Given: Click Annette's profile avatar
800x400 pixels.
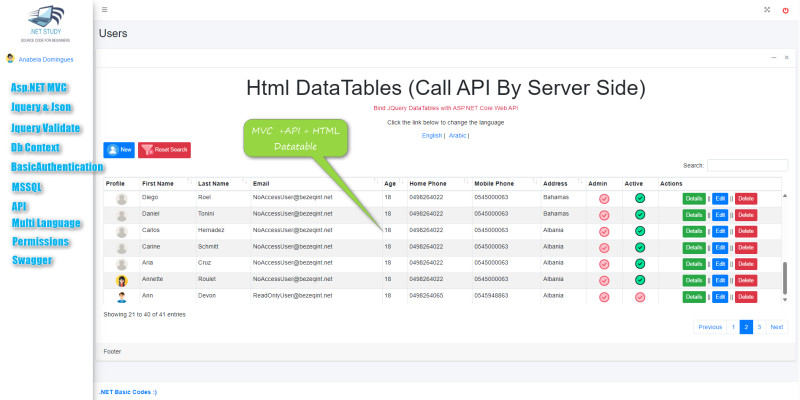Looking at the screenshot, I should coord(122,281).
